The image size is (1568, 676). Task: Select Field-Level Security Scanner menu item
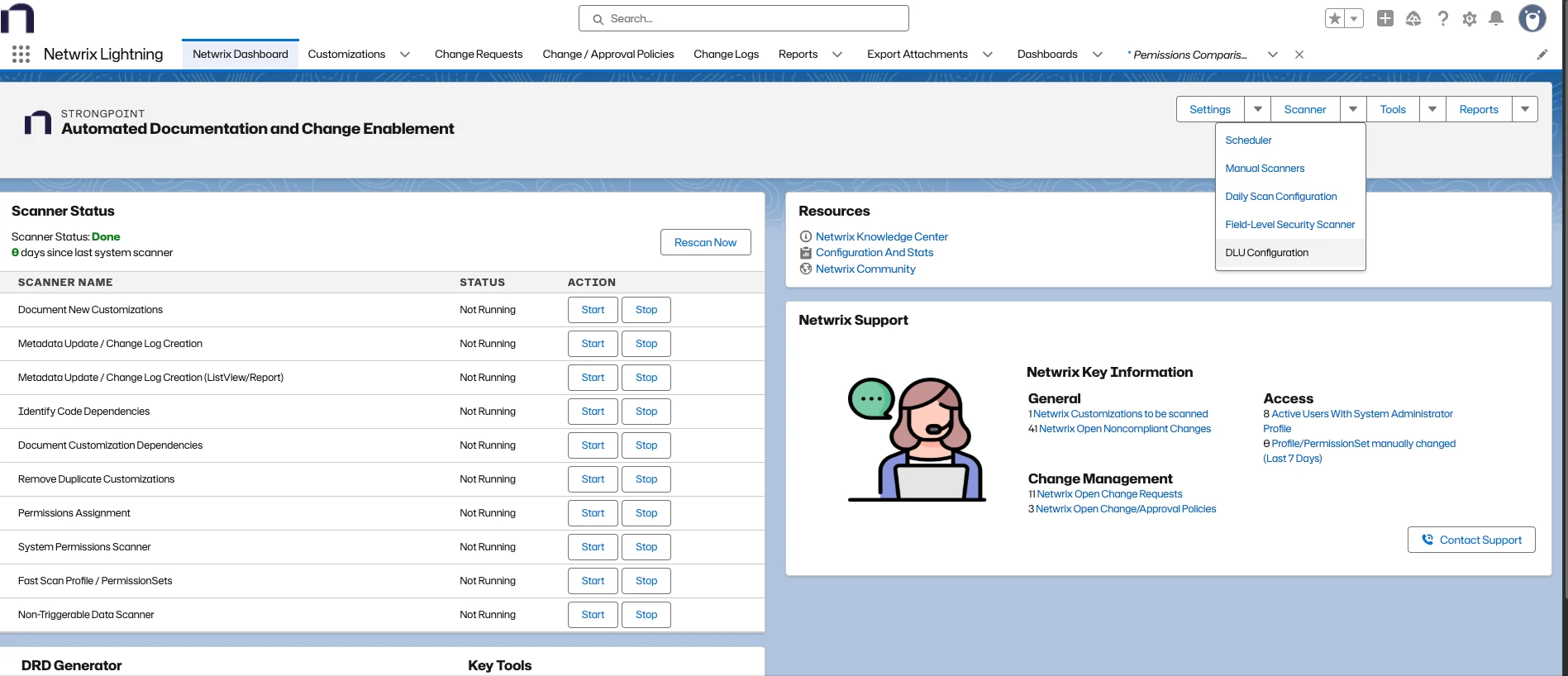click(x=1290, y=225)
